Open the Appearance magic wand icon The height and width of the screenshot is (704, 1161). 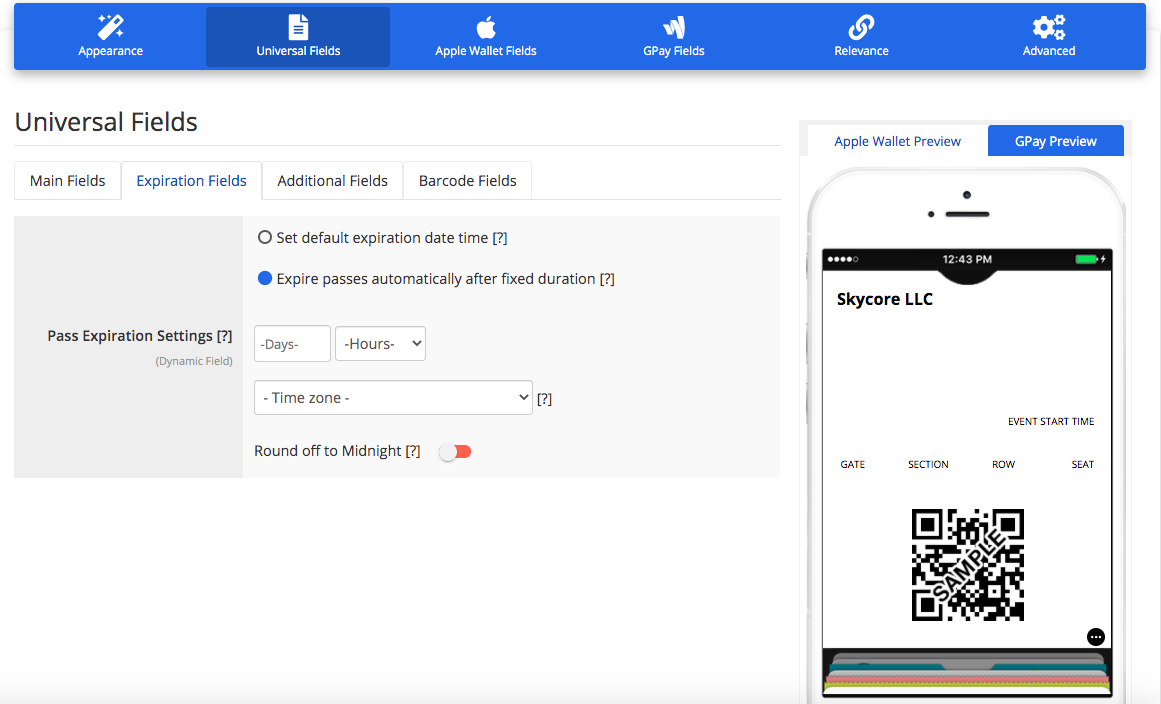110,27
